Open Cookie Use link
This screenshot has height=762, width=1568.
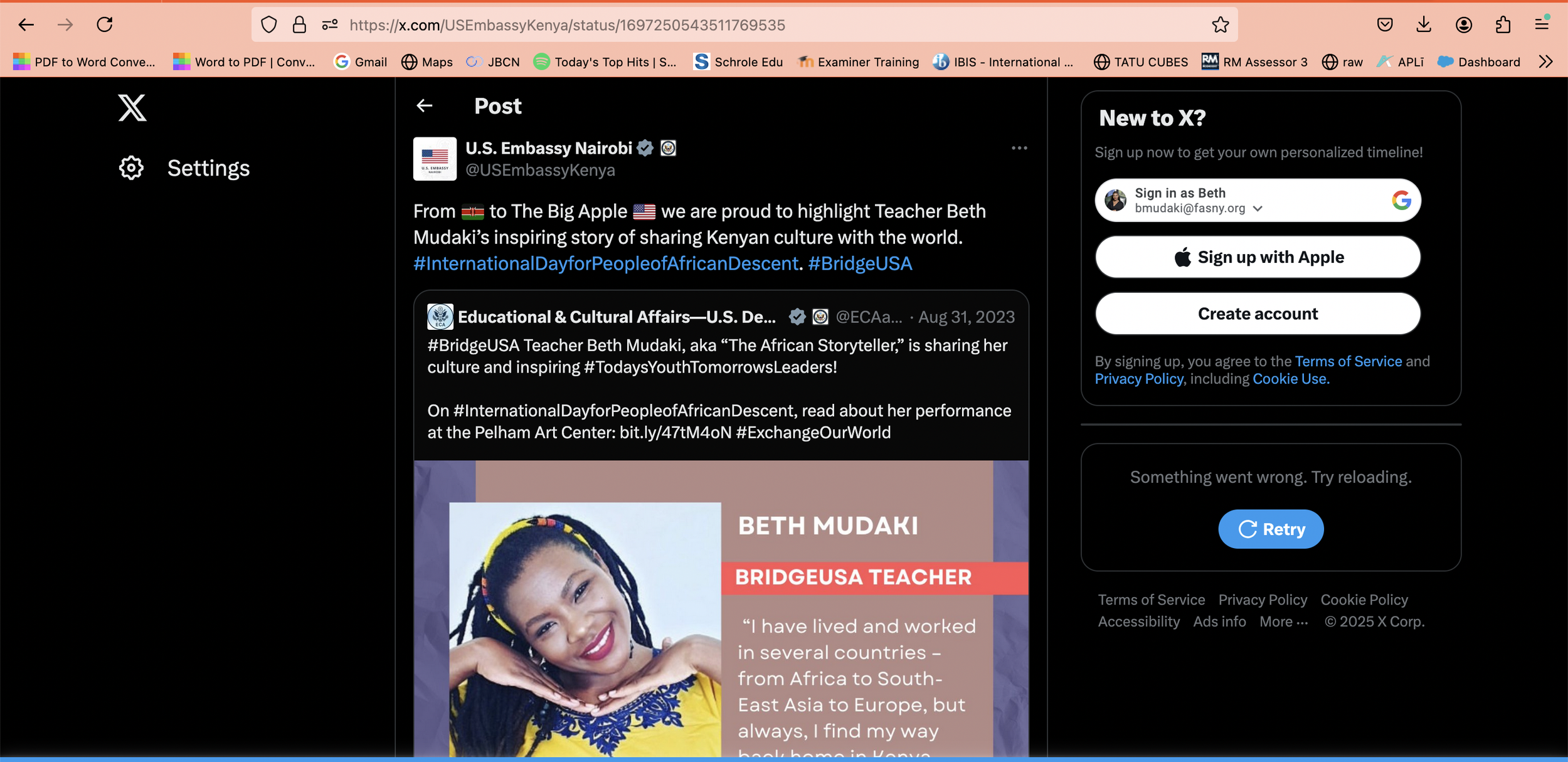pos(1290,379)
